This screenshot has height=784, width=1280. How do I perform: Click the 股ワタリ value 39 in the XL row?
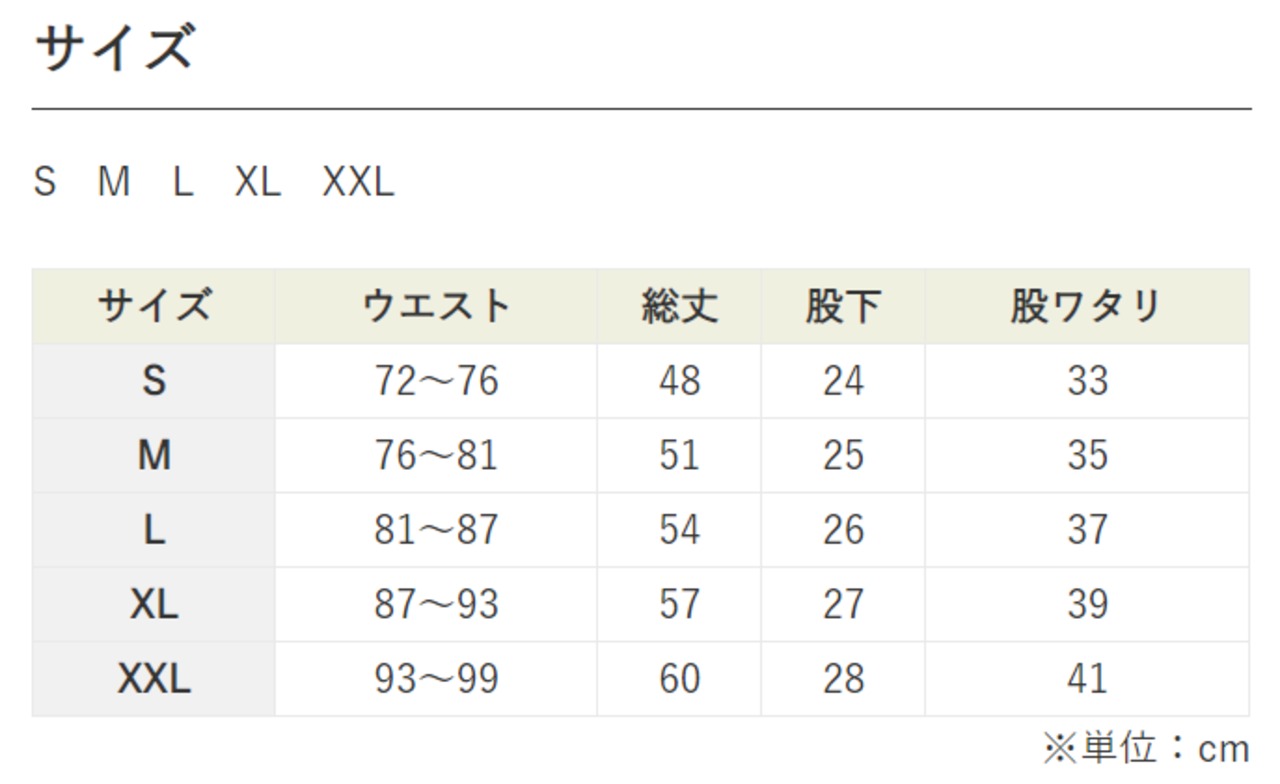click(x=1086, y=604)
